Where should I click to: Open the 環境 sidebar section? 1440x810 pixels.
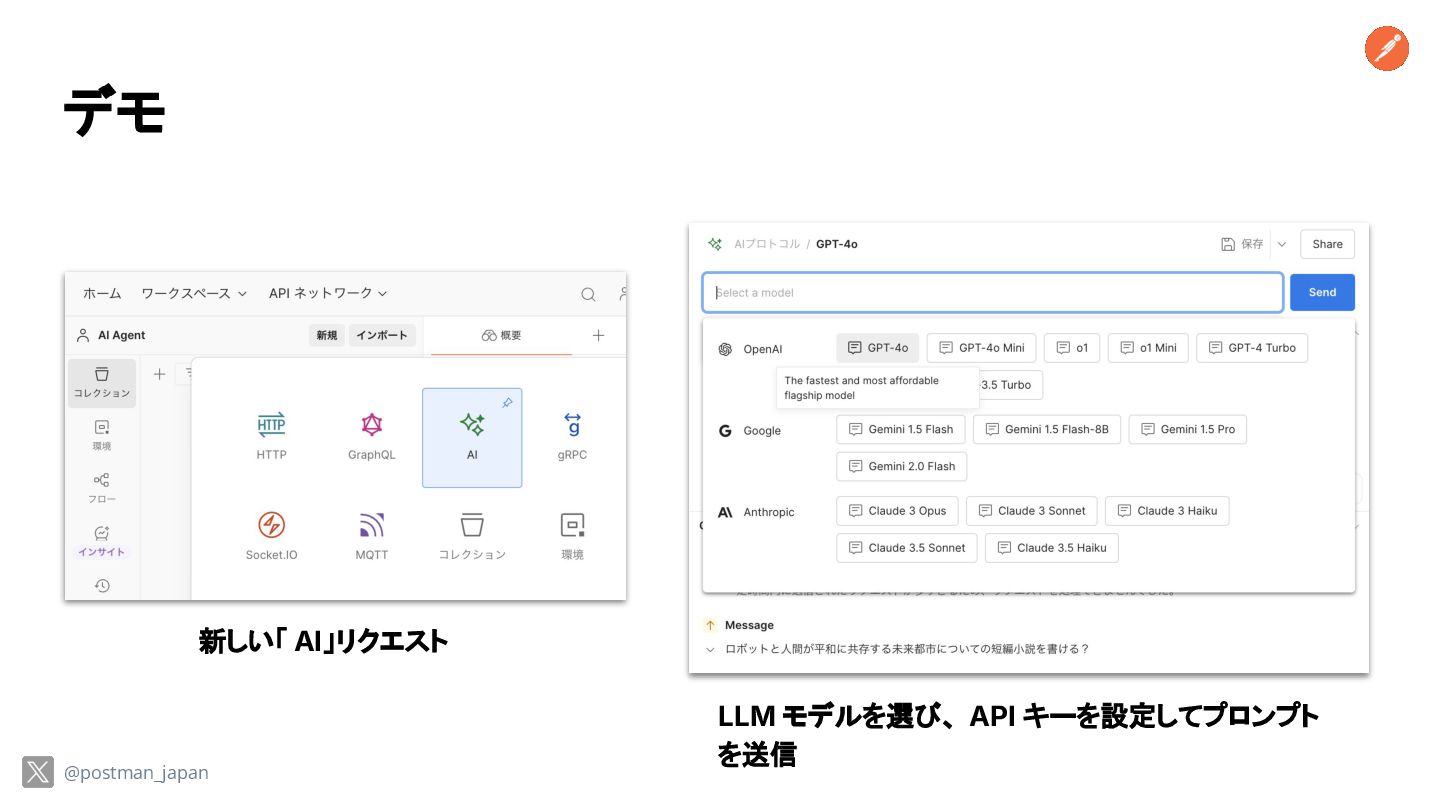click(102, 435)
